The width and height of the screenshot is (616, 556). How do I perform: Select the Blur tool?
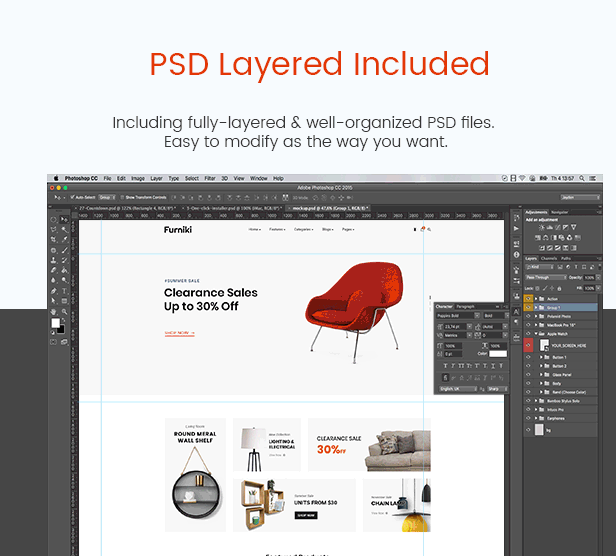point(54,280)
